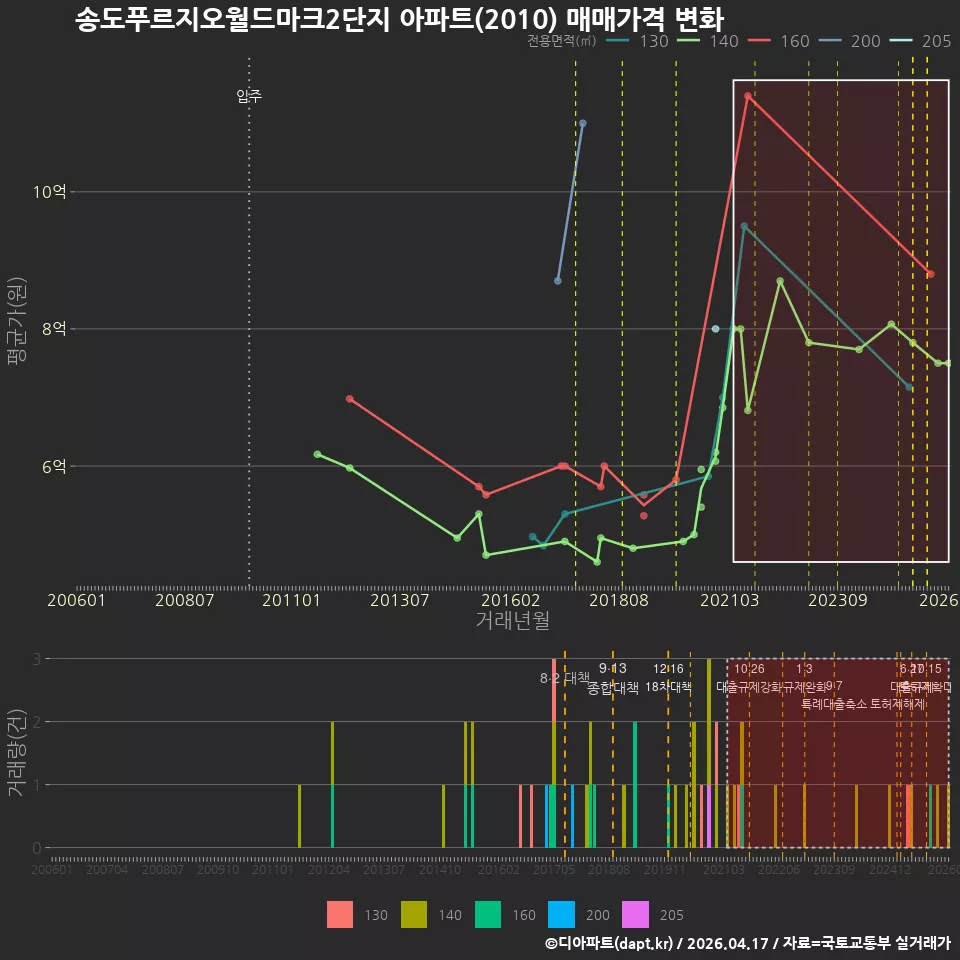Click the top legend entry 200
The image size is (960, 960).
click(849, 41)
